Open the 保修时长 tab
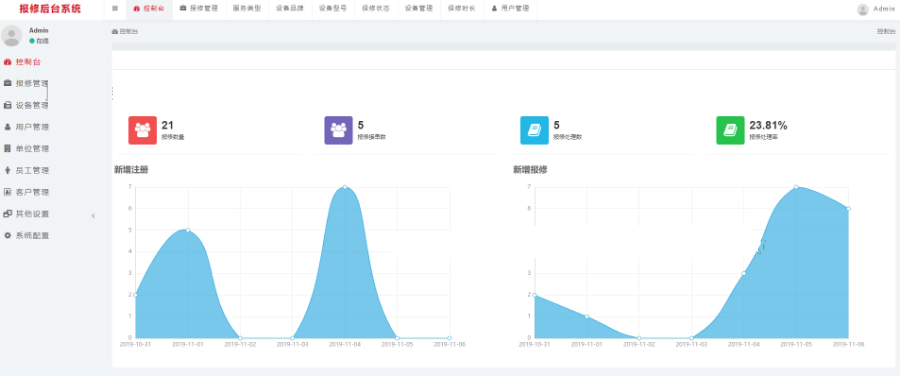 [462, 9]
